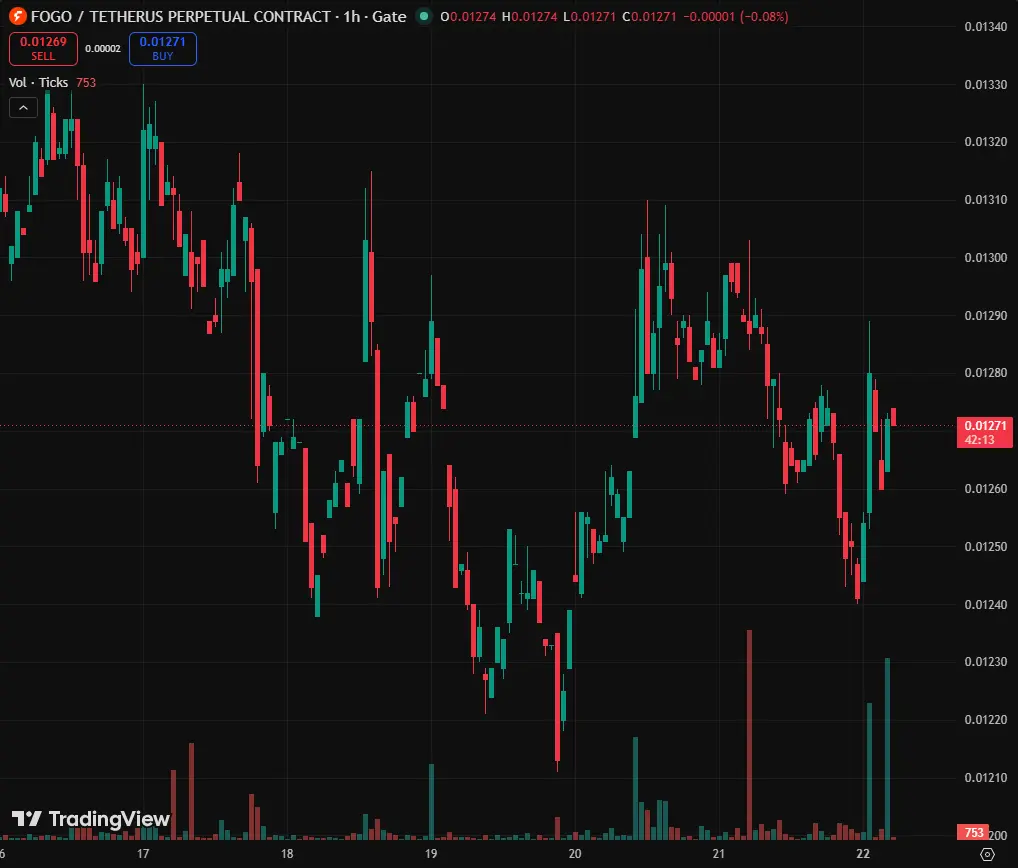The image size is (1018, 868).
Task: Click date 21 on the time axis
Action: point(719,854)
